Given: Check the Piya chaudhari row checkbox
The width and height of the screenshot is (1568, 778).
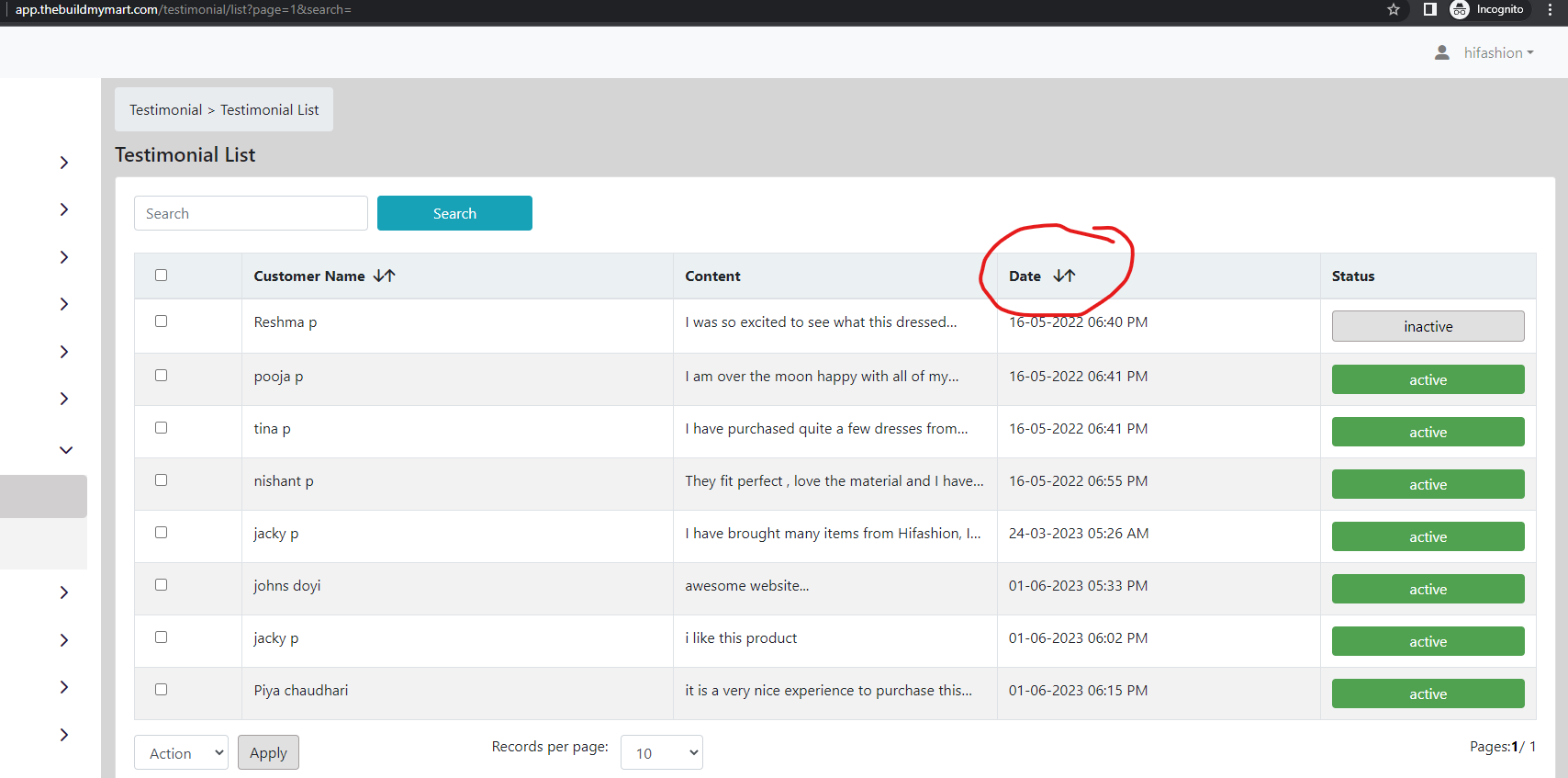Looking at the screenshot, I should [162, 689].
